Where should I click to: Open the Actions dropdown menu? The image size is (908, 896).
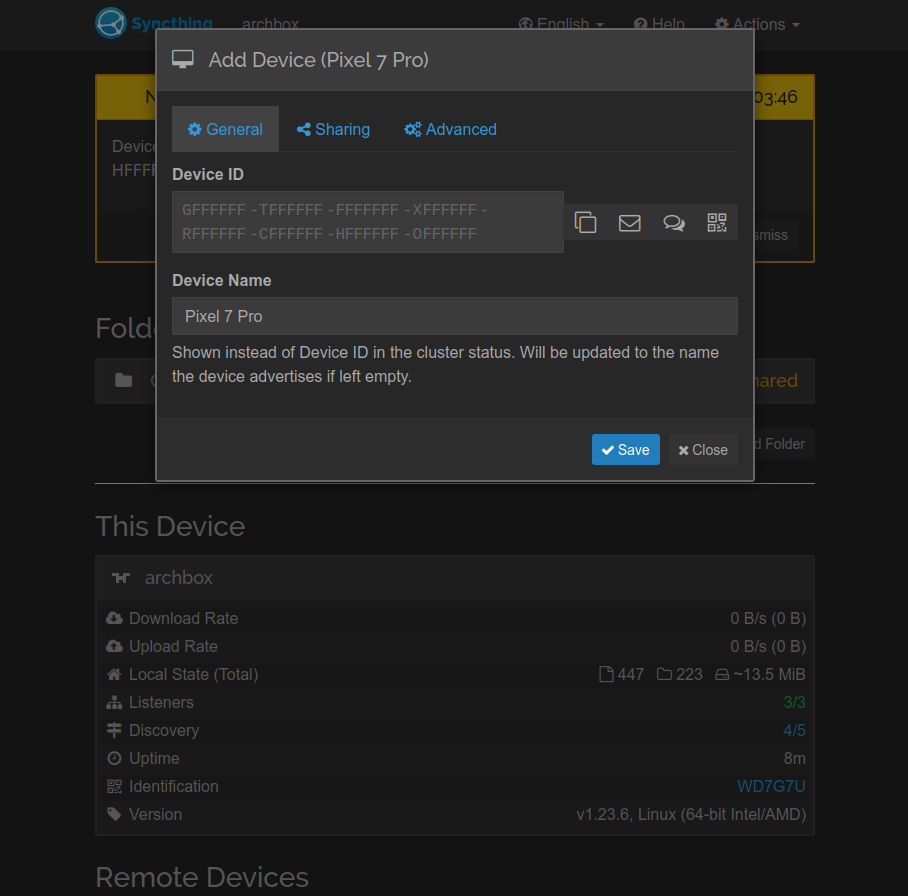tap(756, 24)
